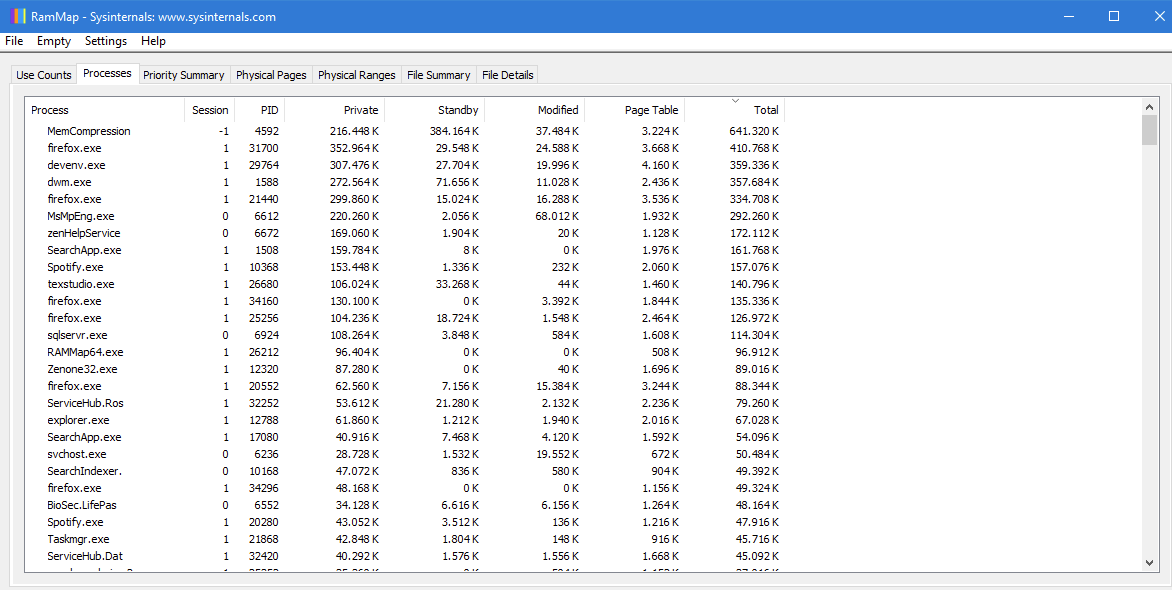This screenshot has height=590, width=1172.
Task: Select the RAMMap64.exe process row
Action: pyautogui.click(x=404, y=352)
